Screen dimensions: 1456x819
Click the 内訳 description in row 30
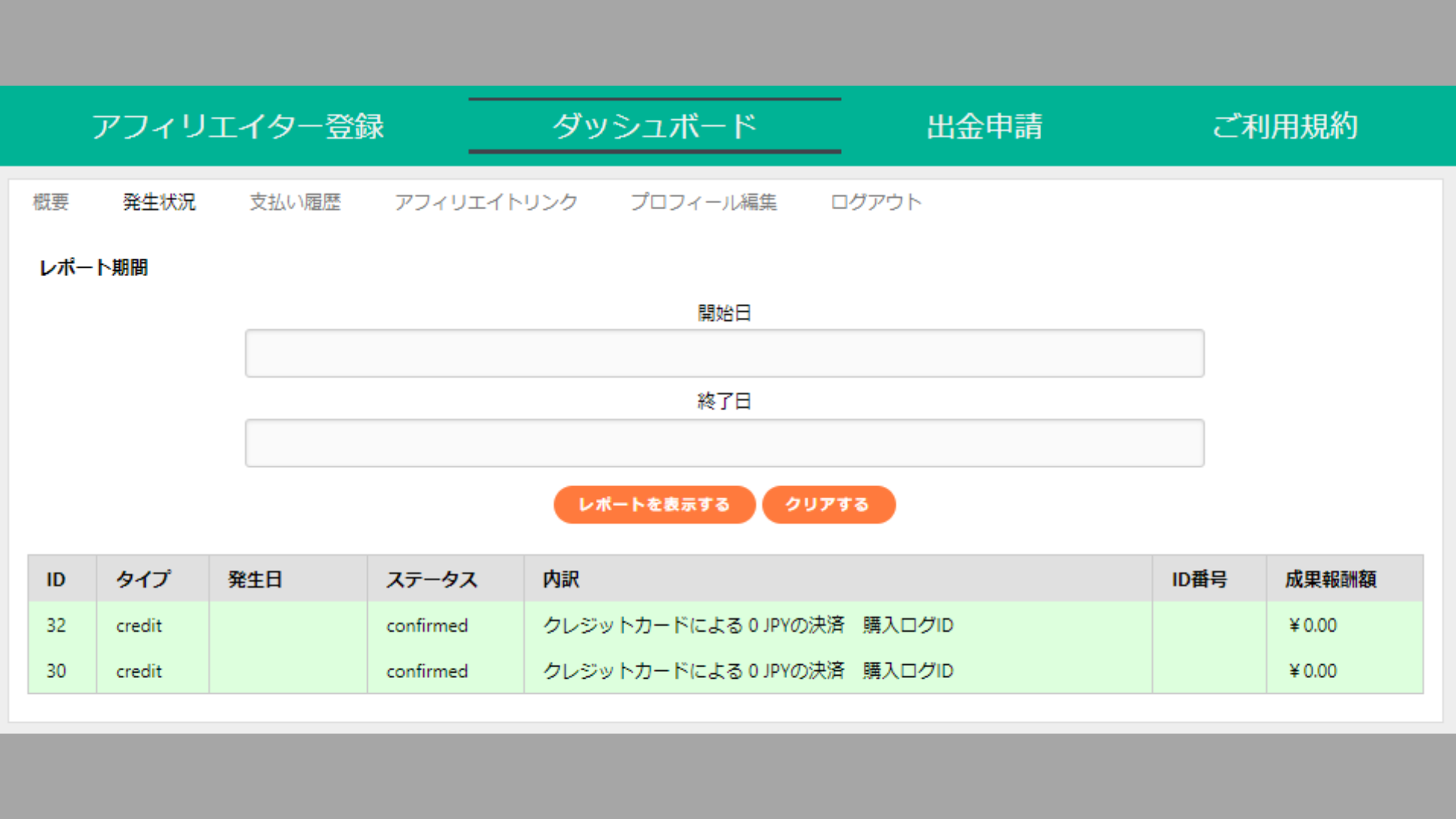[x=748, y=671]
